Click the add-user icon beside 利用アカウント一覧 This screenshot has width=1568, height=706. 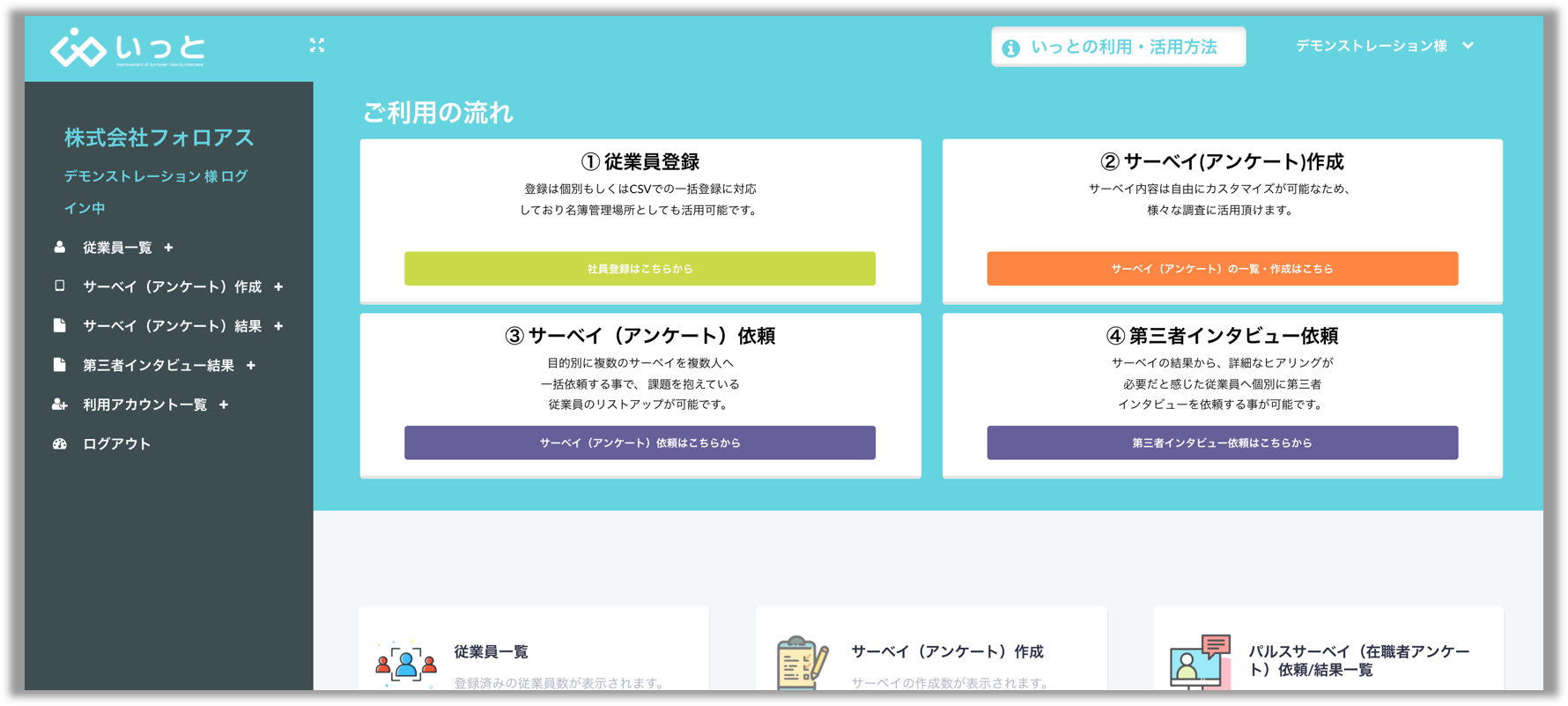59,405
